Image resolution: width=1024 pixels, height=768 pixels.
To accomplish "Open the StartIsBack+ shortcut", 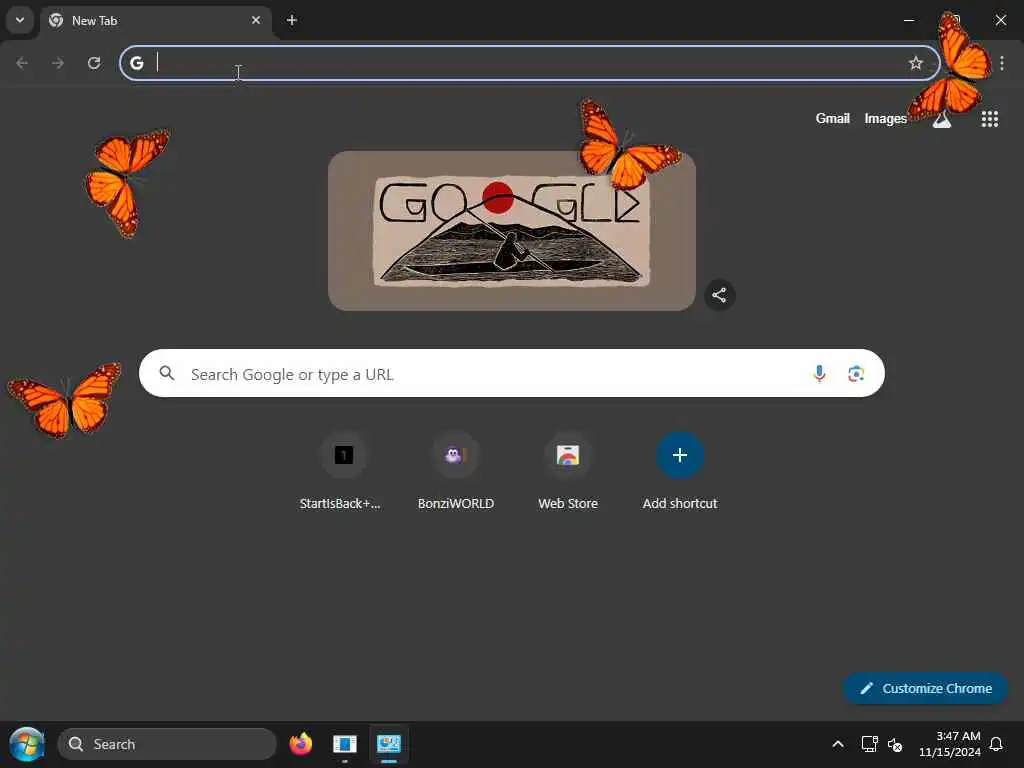I will (344, 472).
